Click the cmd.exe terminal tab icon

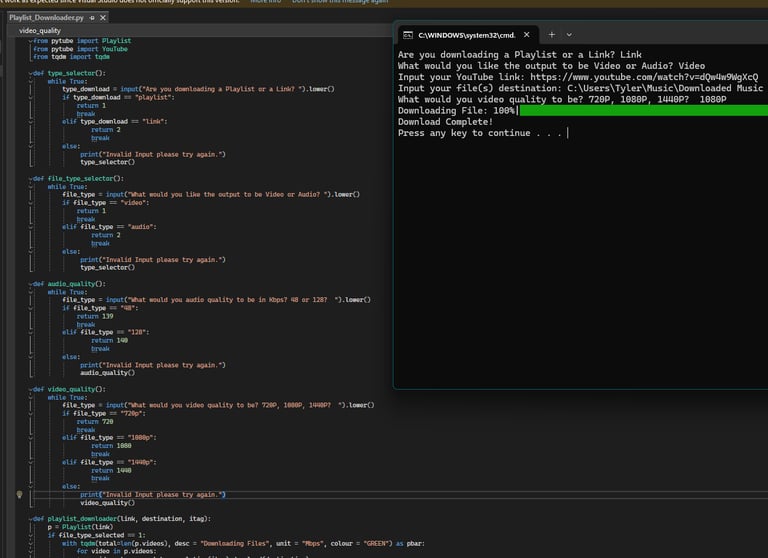[408, 35]
